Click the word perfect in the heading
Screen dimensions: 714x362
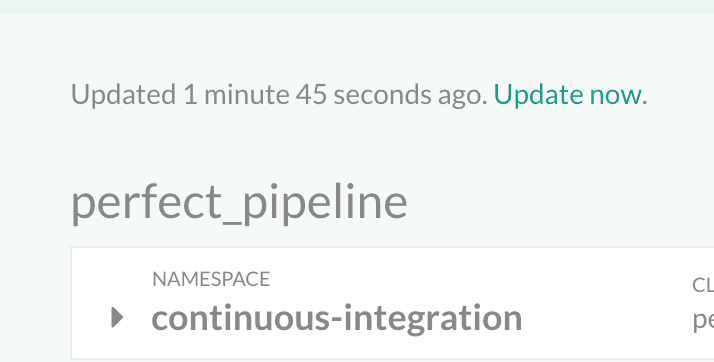tap(146, 203)
